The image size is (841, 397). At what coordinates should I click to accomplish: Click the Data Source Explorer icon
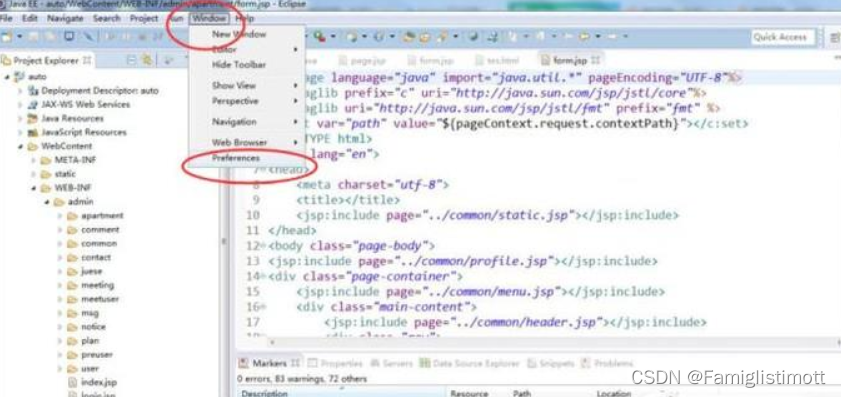(x=425, y=363)
